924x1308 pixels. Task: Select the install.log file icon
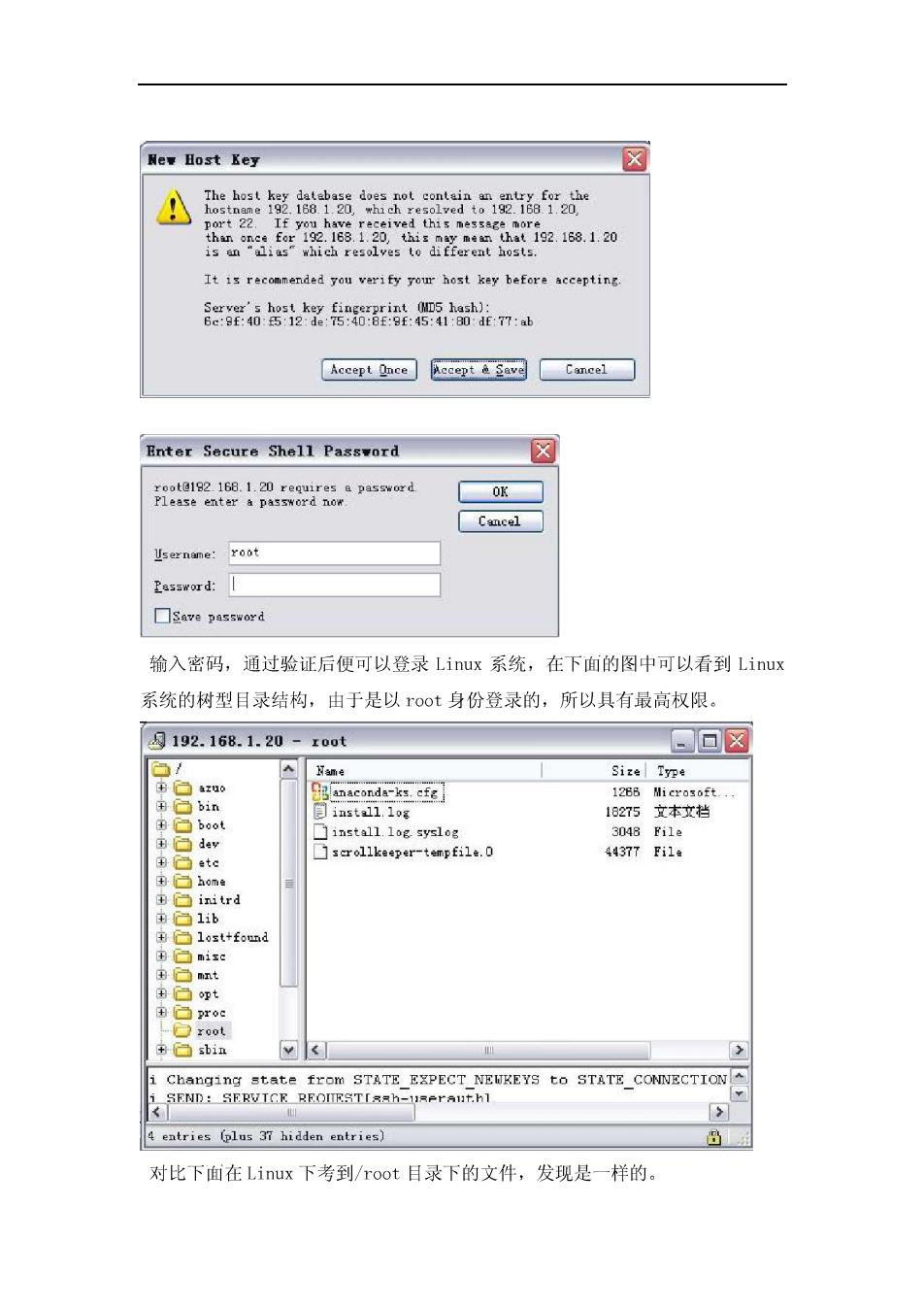tap(320, 812)
